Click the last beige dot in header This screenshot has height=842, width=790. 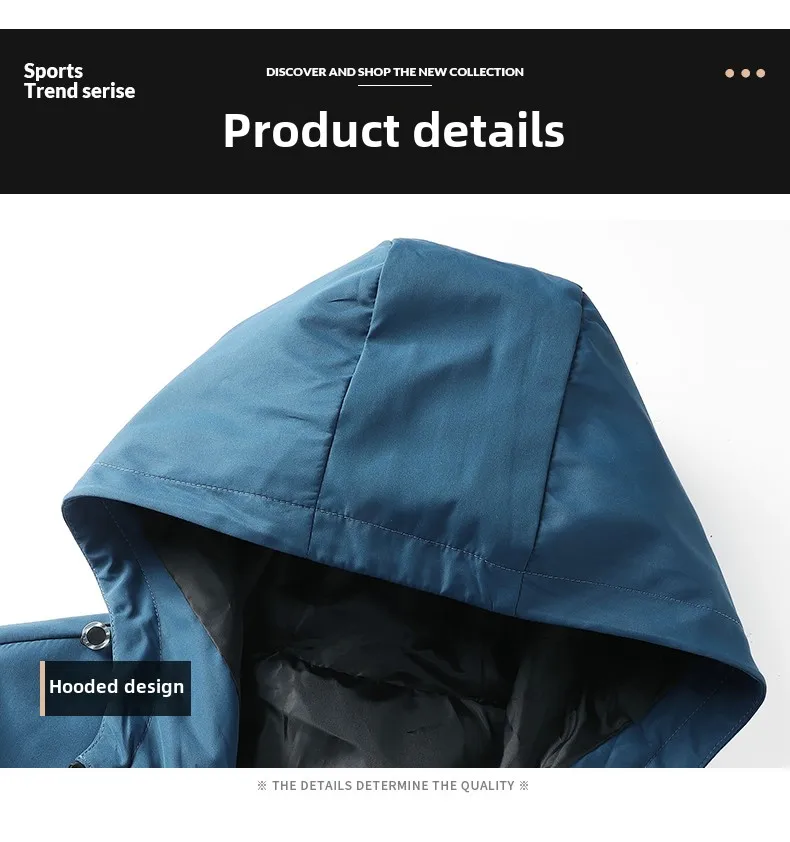(760, 73)
